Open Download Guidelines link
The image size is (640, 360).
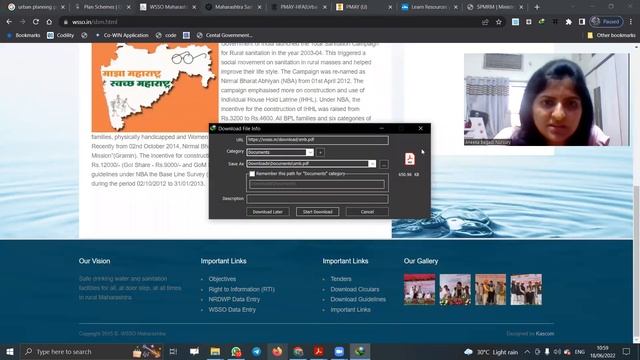click(x=358, y=299)
